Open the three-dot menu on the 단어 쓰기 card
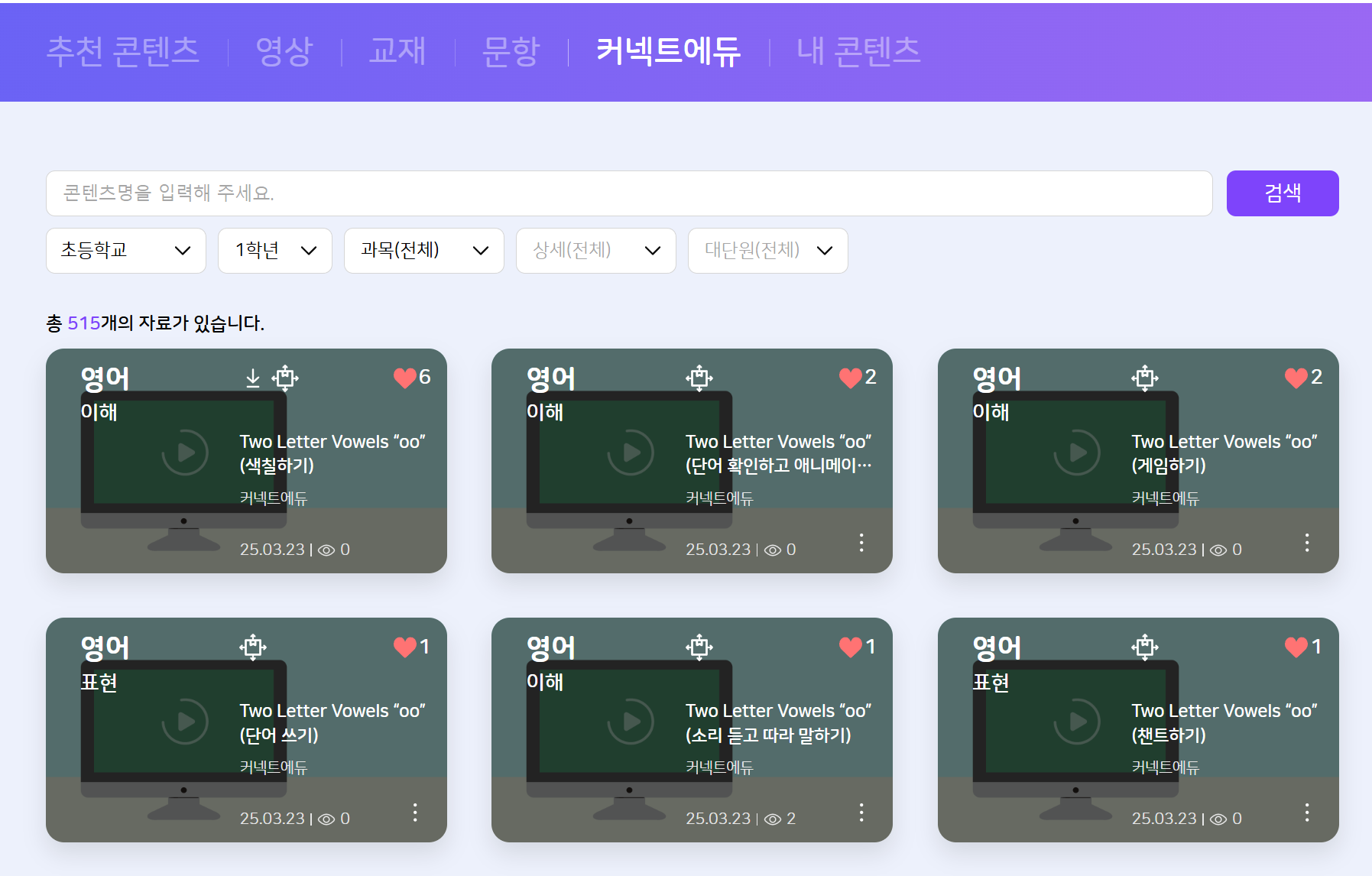The width and height of the screenshot is (1372, 876). tap(415, 812)
